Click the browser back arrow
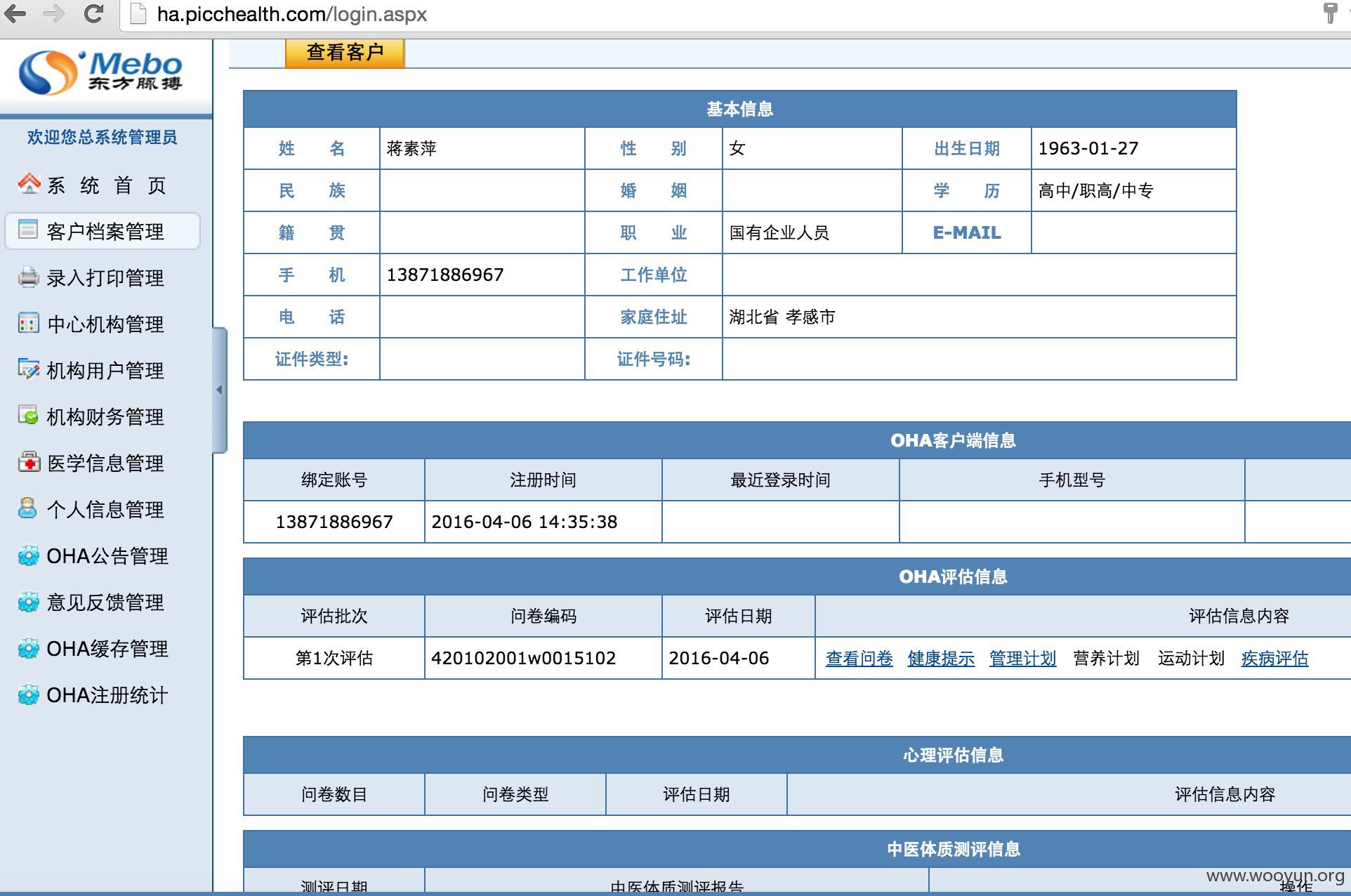 15,13
